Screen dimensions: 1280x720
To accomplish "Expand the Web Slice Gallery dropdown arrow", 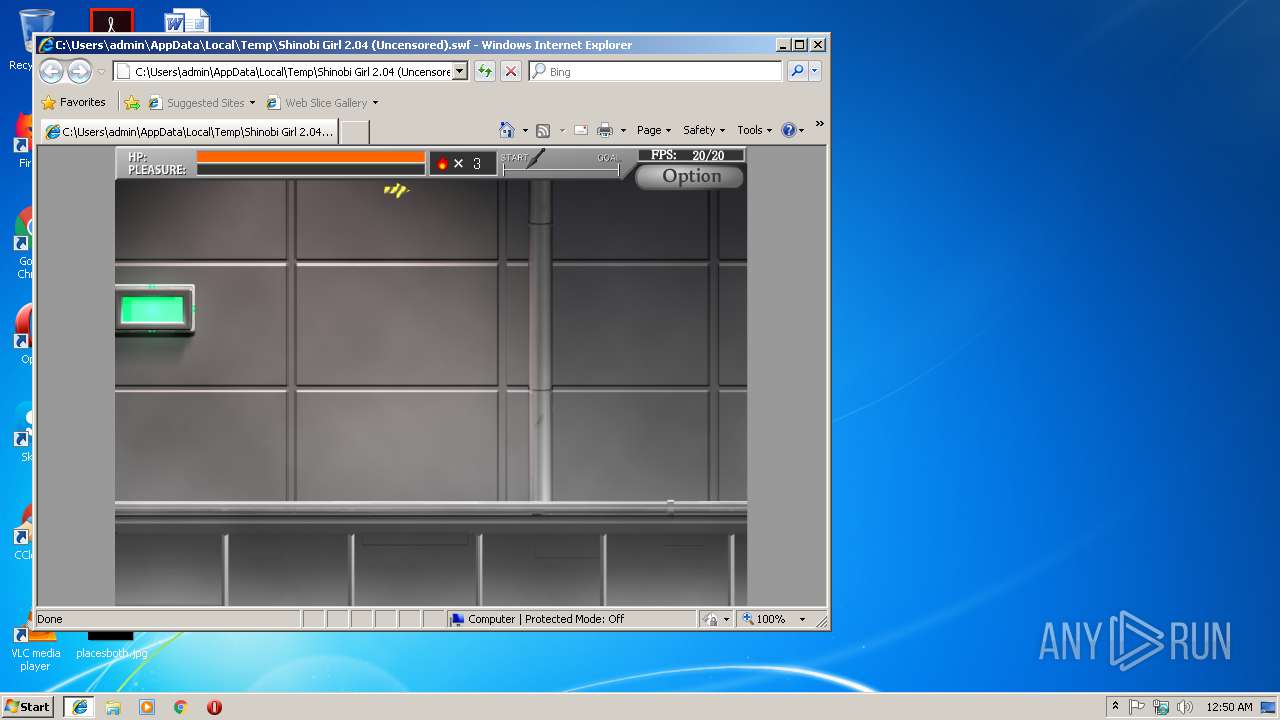I will pyautogui.click(x=376, y=103).
